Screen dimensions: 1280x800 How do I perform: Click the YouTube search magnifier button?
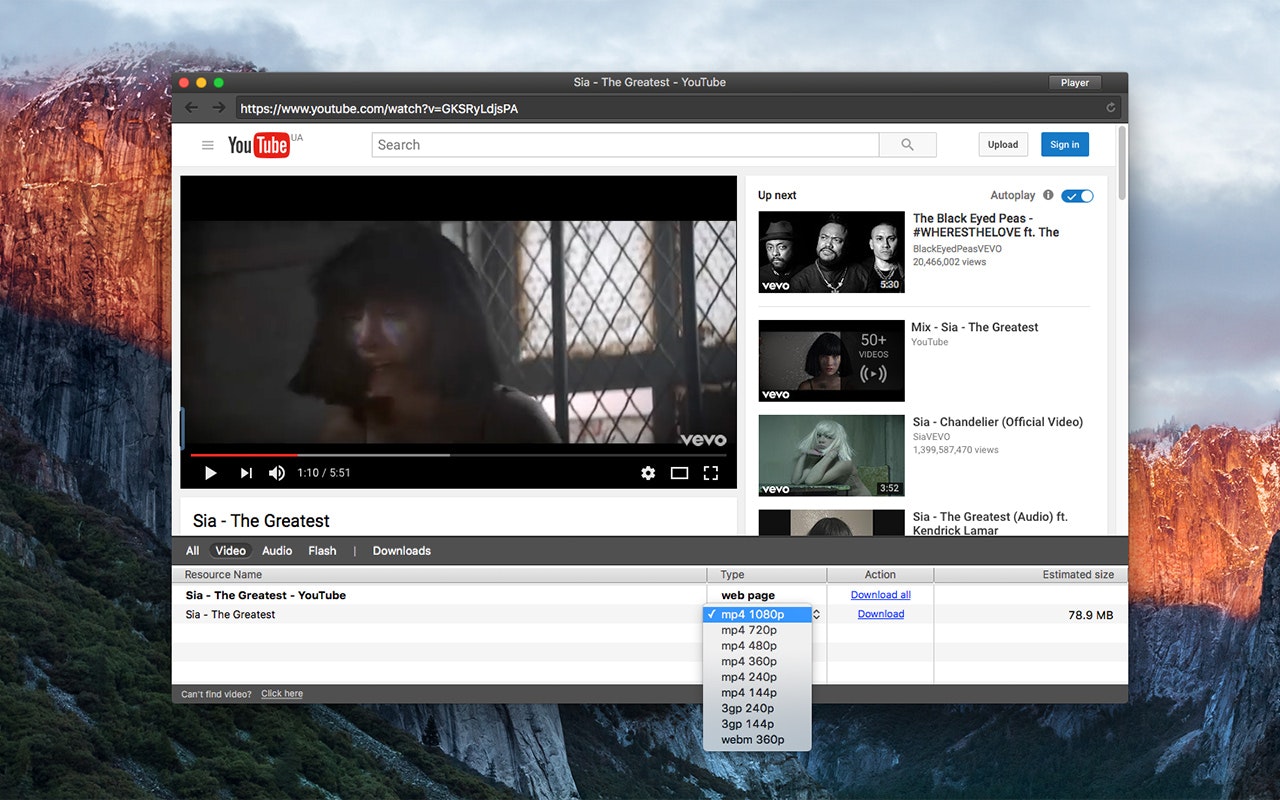tap(907, 145)
